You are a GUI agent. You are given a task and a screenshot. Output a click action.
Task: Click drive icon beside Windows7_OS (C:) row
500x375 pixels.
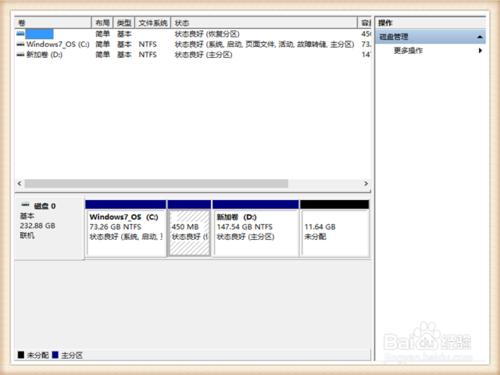tap(21, 44)
